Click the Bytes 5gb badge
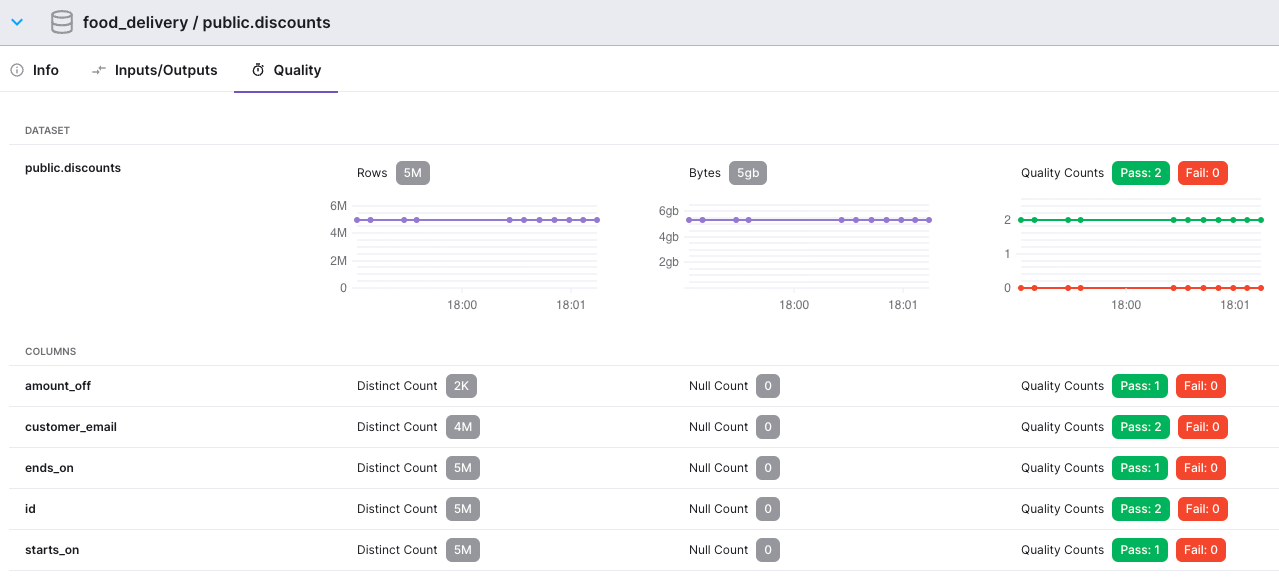This screenshot has width=1279, height=587. click(748, 172)
